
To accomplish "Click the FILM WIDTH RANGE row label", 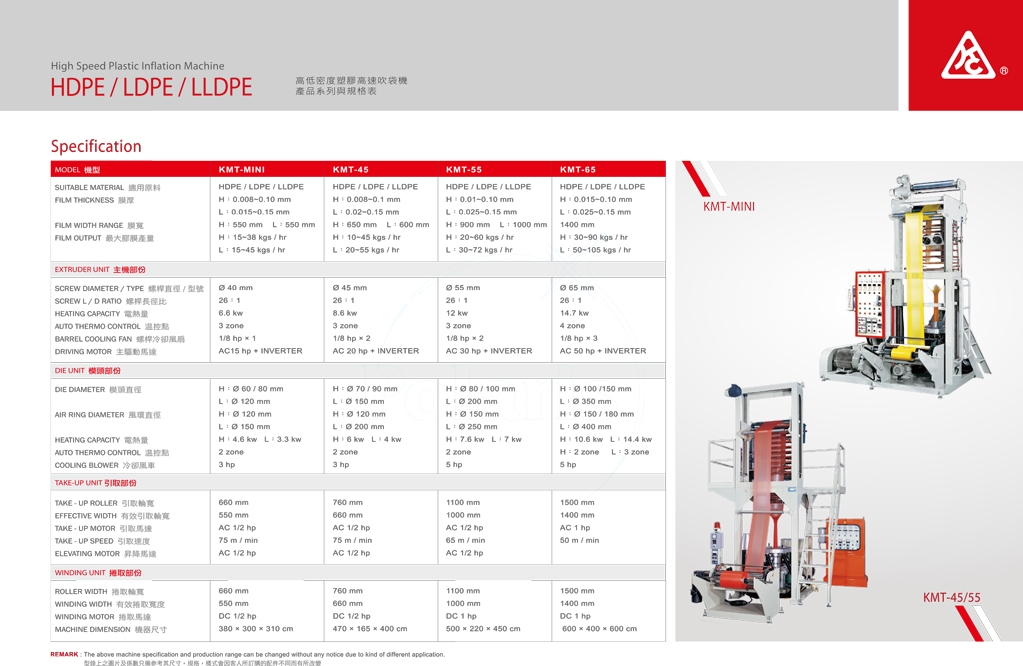I will (x=99, y=226).
